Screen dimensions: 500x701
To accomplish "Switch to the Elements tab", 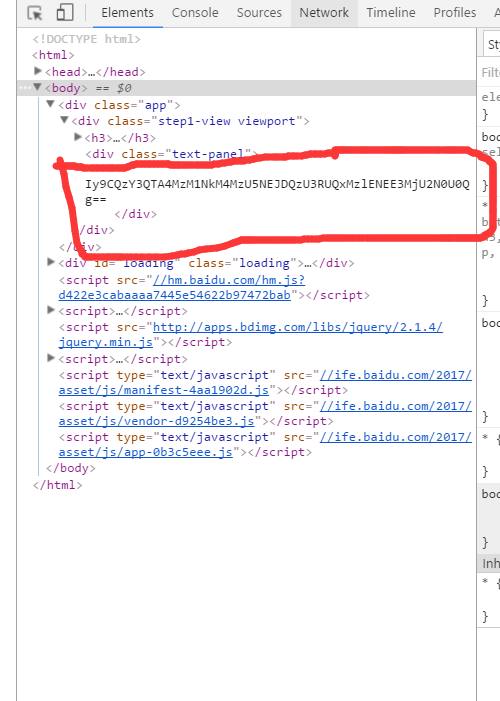I will click(127, 13).
